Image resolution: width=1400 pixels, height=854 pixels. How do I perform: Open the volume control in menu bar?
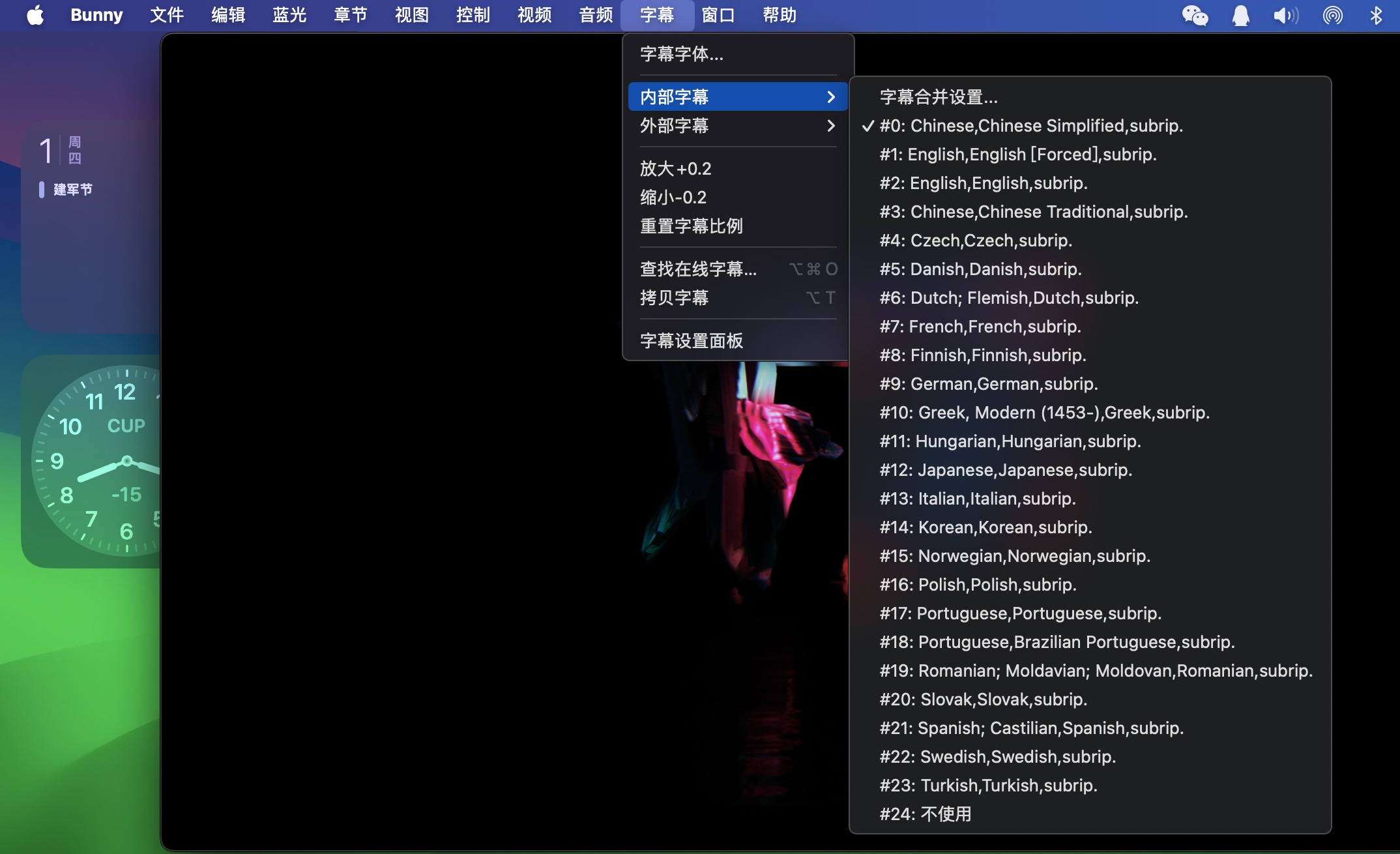(1285, 15)
